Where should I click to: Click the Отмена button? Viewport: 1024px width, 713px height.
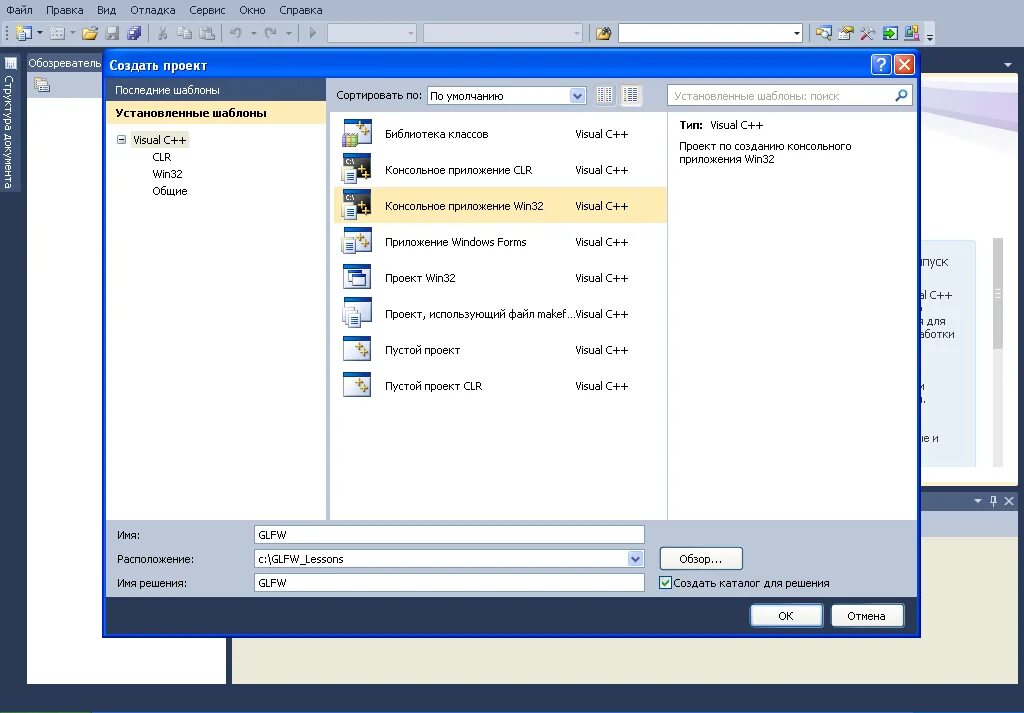[x=867, y=616]
